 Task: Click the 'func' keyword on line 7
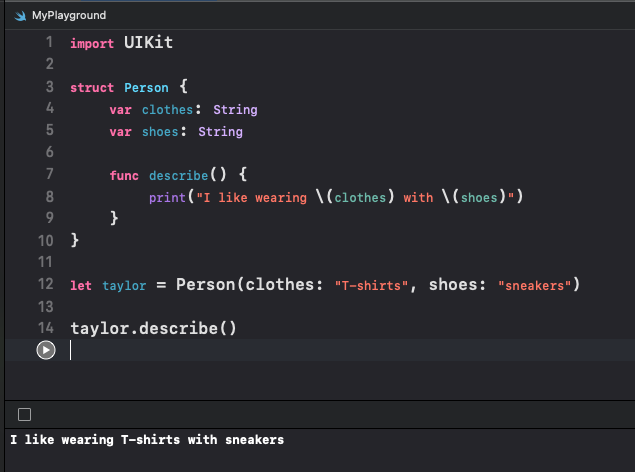click(124, 175)
